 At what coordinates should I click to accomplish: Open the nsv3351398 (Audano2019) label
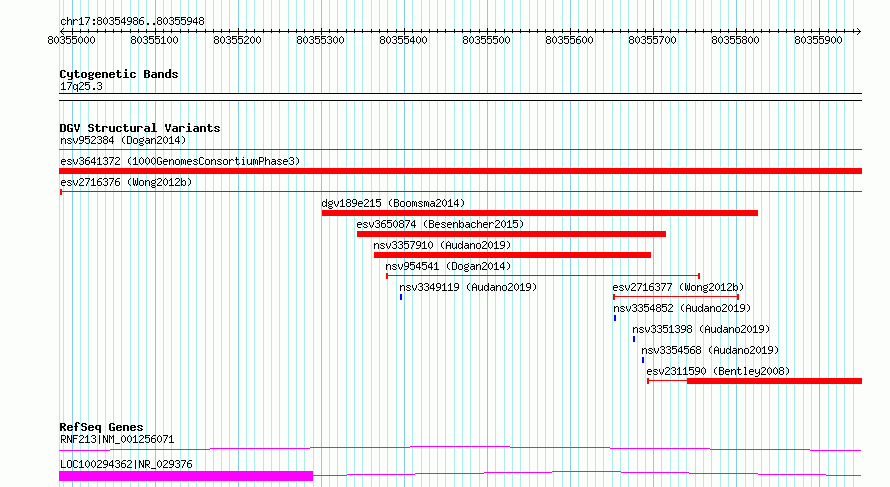pos(701,329)
